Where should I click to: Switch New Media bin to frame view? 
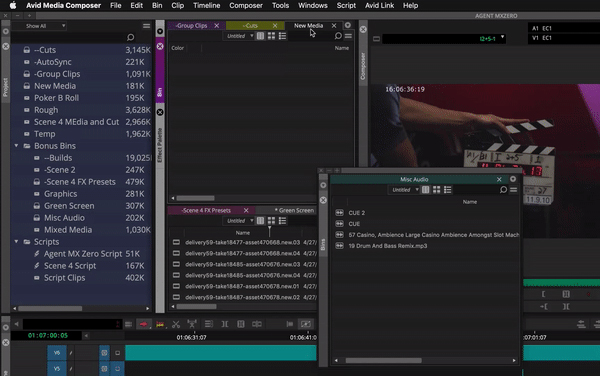(271, 36)
